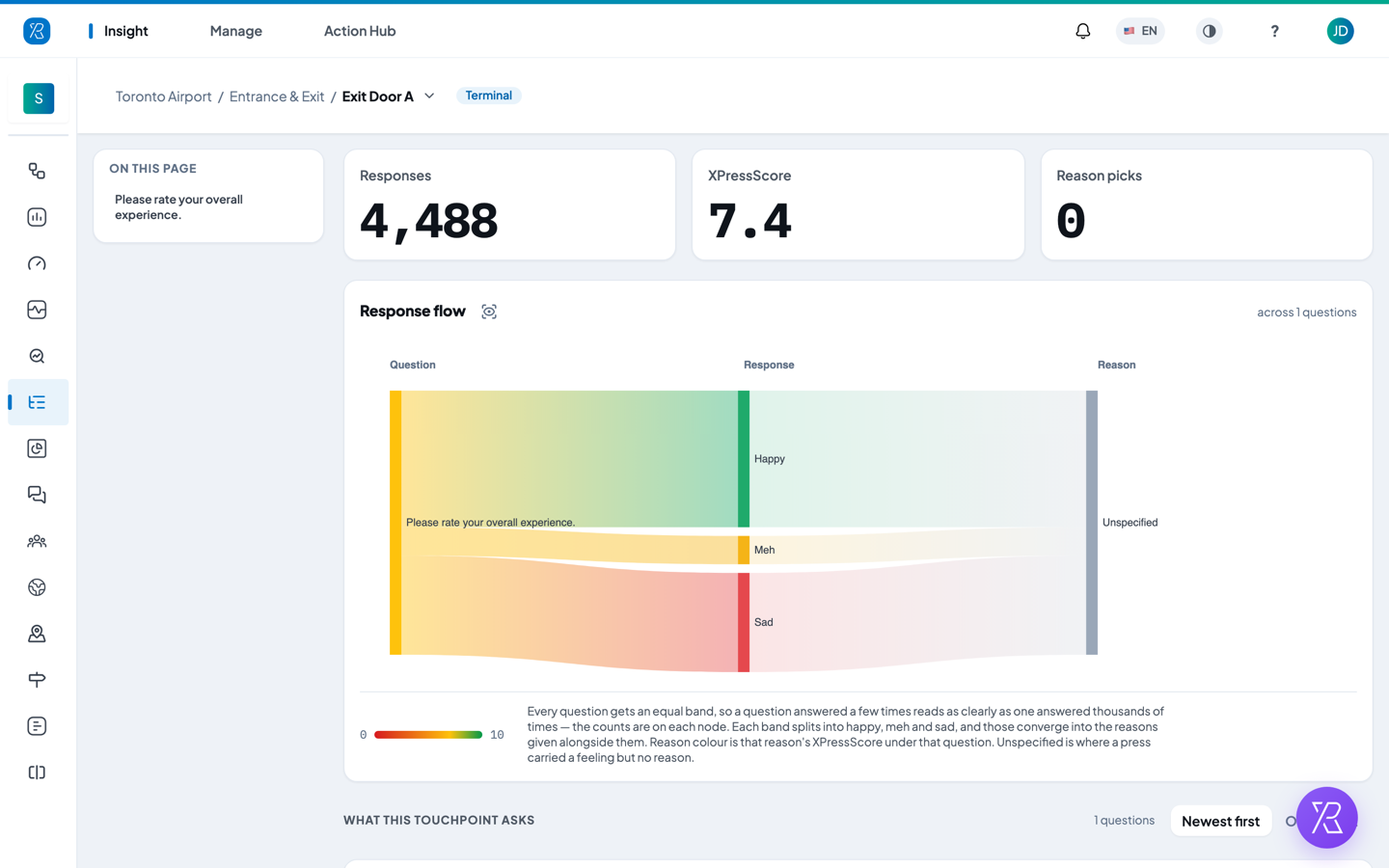Open the help question mark

coord(1274,31)
